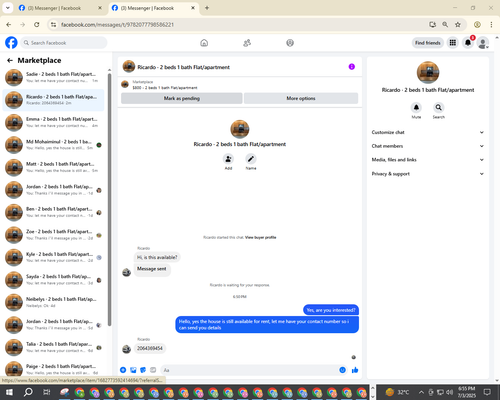
Task: Add people to the chat
Action: (x=228, y=159)
